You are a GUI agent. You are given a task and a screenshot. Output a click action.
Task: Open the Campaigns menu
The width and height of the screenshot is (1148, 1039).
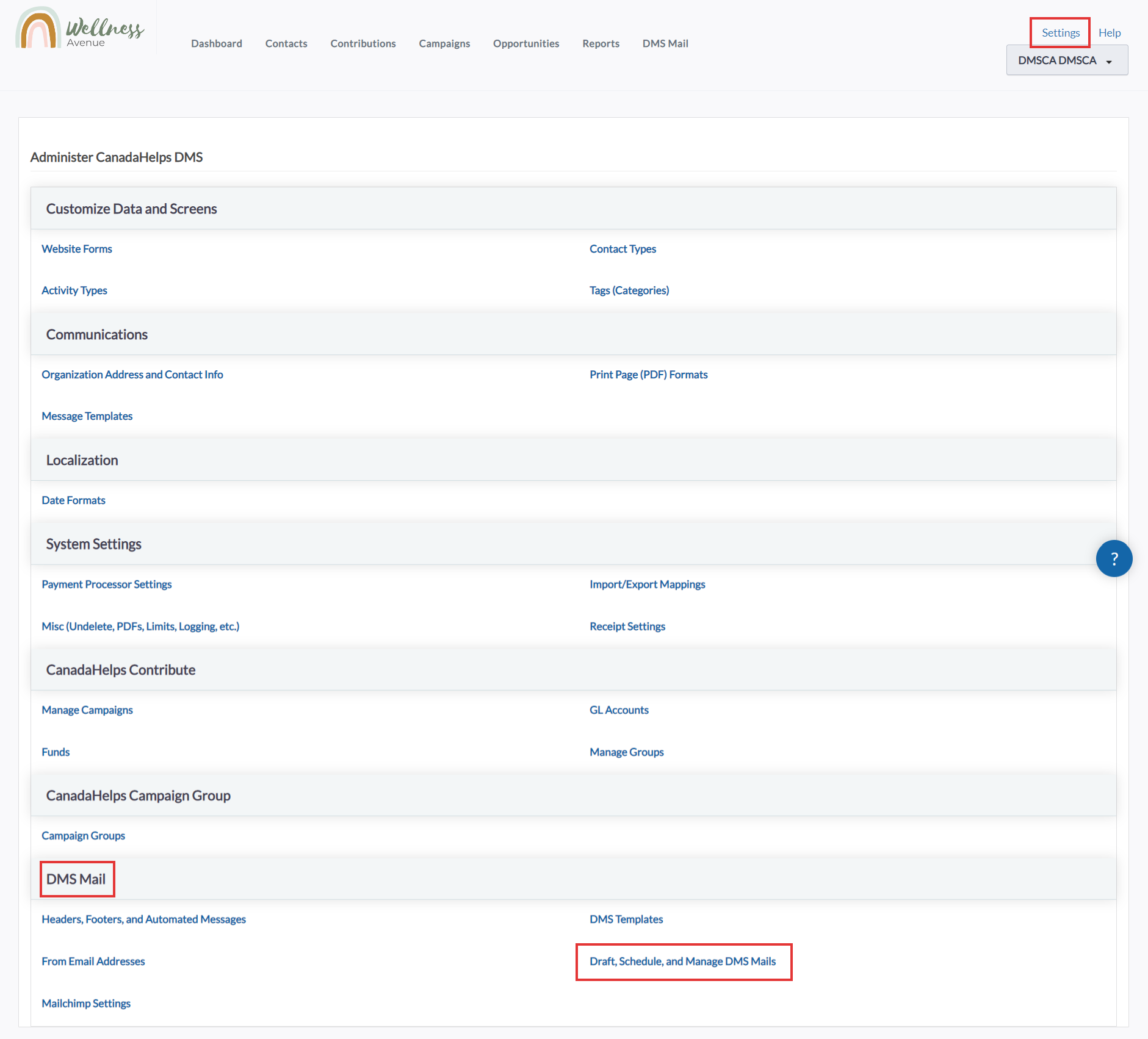(x=444, y=43)
